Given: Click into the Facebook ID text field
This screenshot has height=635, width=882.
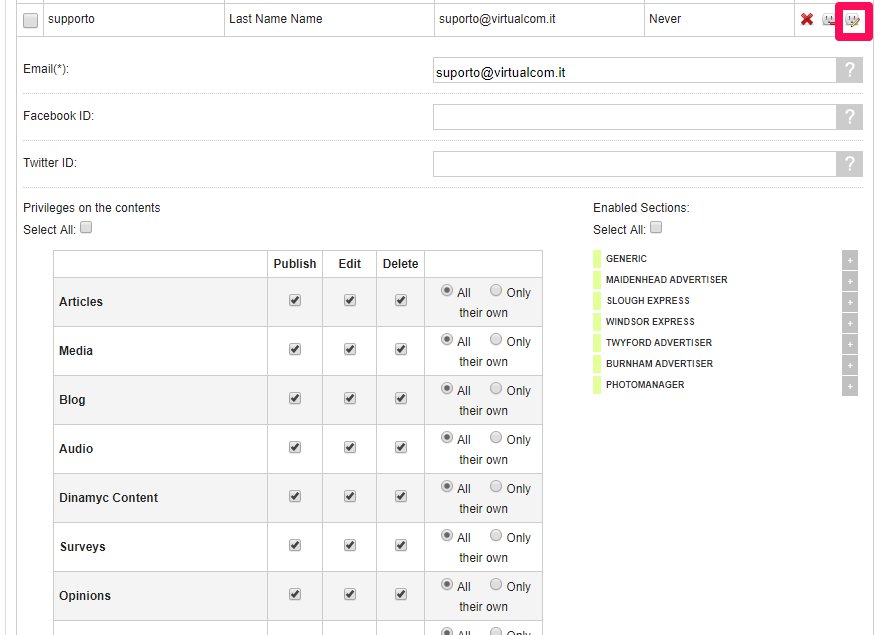Looking at the screenshot, I should 634,117.
